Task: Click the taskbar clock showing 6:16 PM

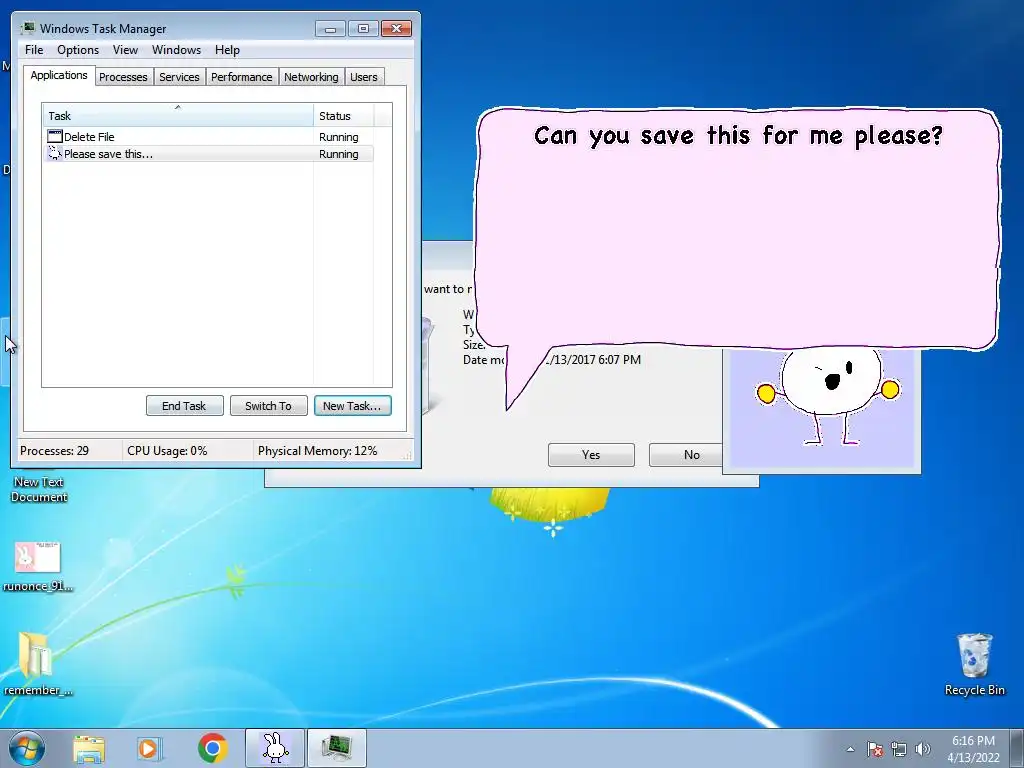Action: pyautogui.click(x=973, y=749)
